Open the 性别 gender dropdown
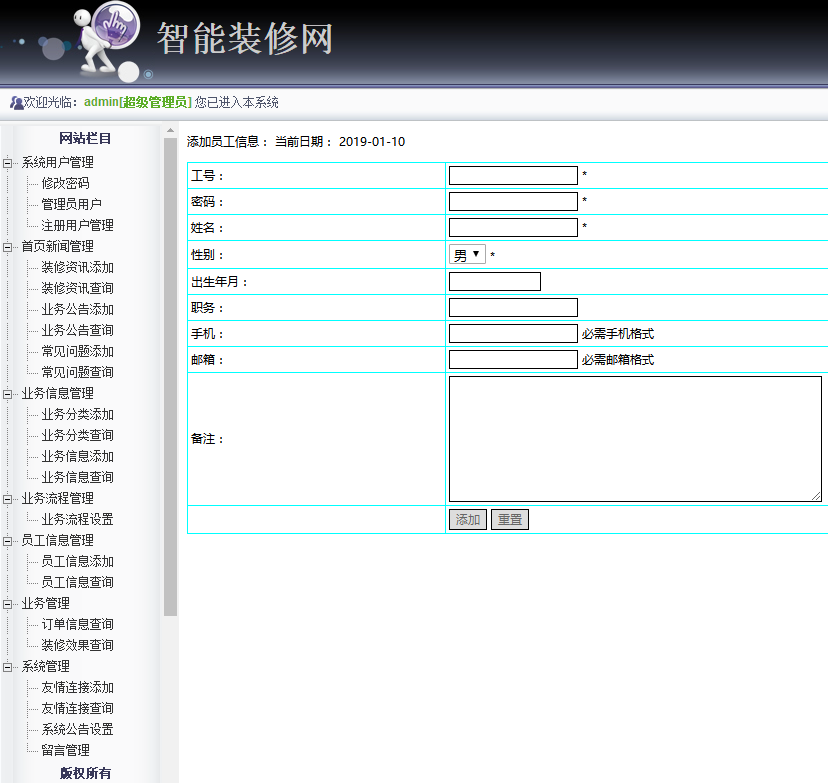This screenshot has width=828, height=783. tap(467, 254)
